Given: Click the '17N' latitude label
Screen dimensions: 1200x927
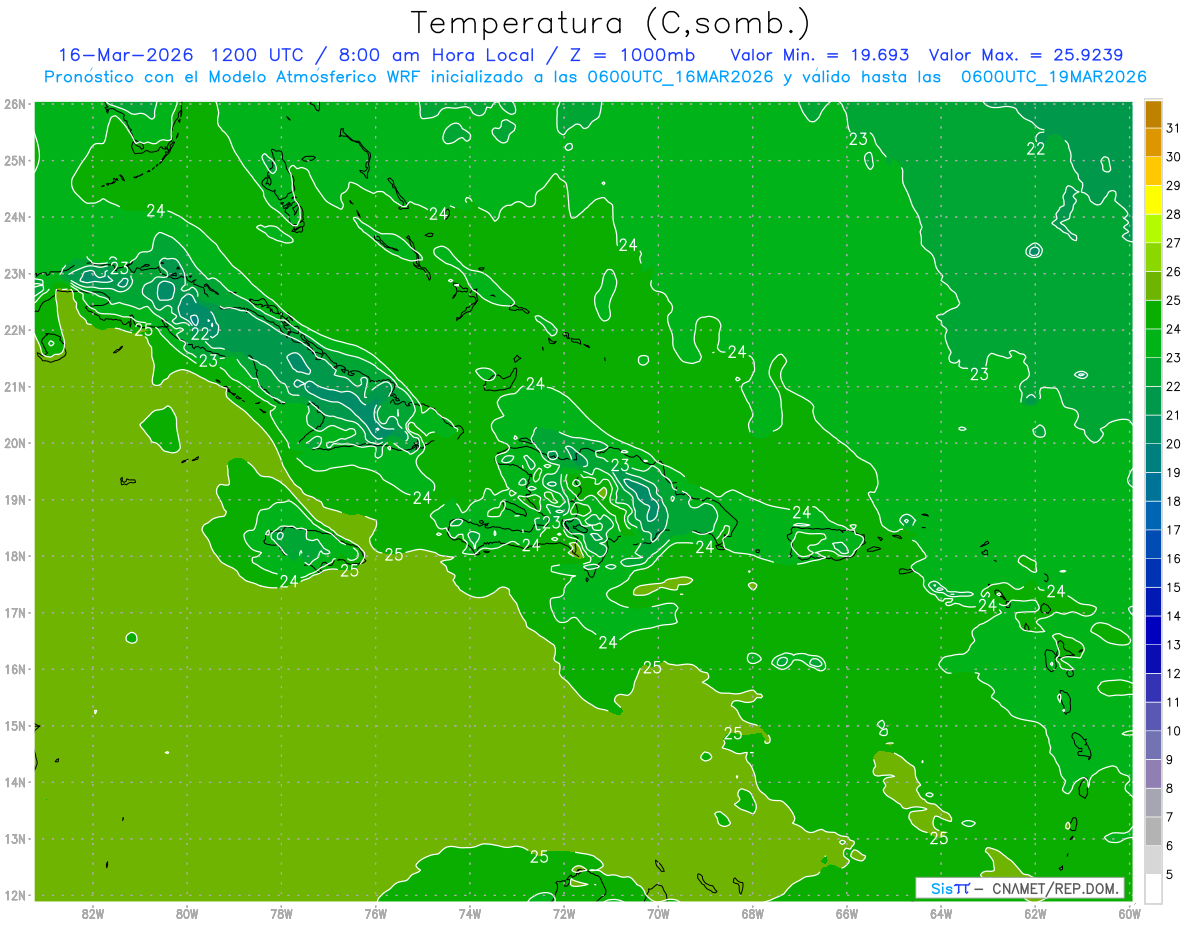Looking at the screenshot, I should pos(15,612).
